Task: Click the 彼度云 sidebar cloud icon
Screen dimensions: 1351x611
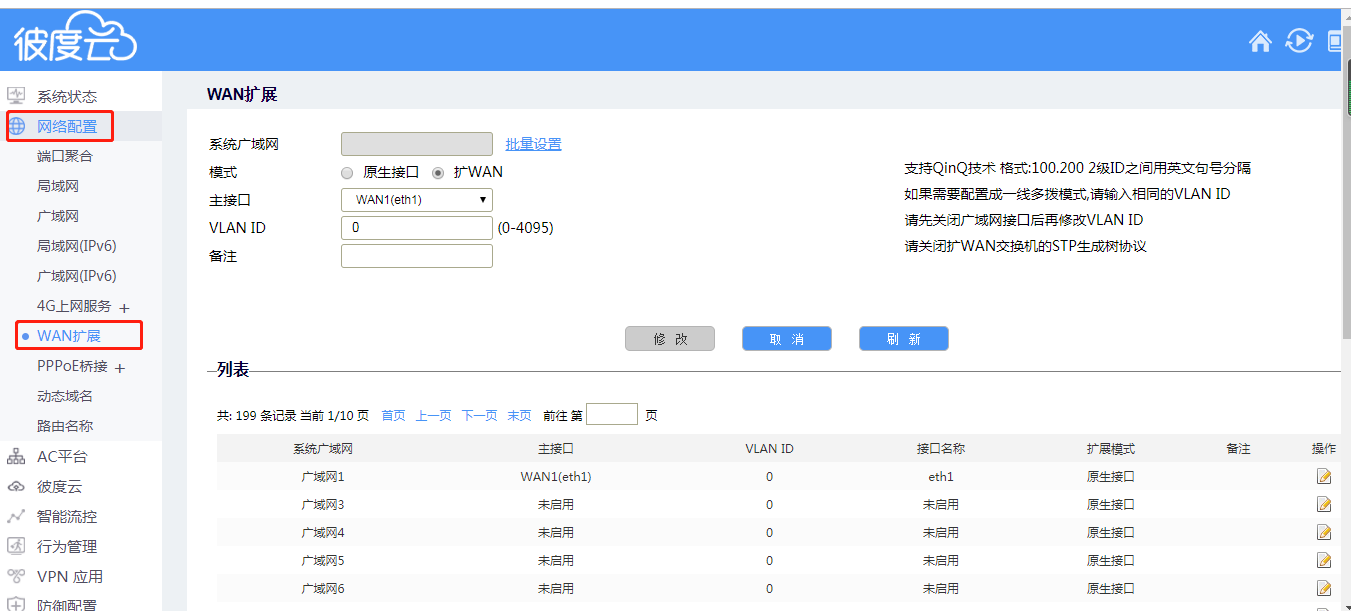Action: [x=16, y=487]
